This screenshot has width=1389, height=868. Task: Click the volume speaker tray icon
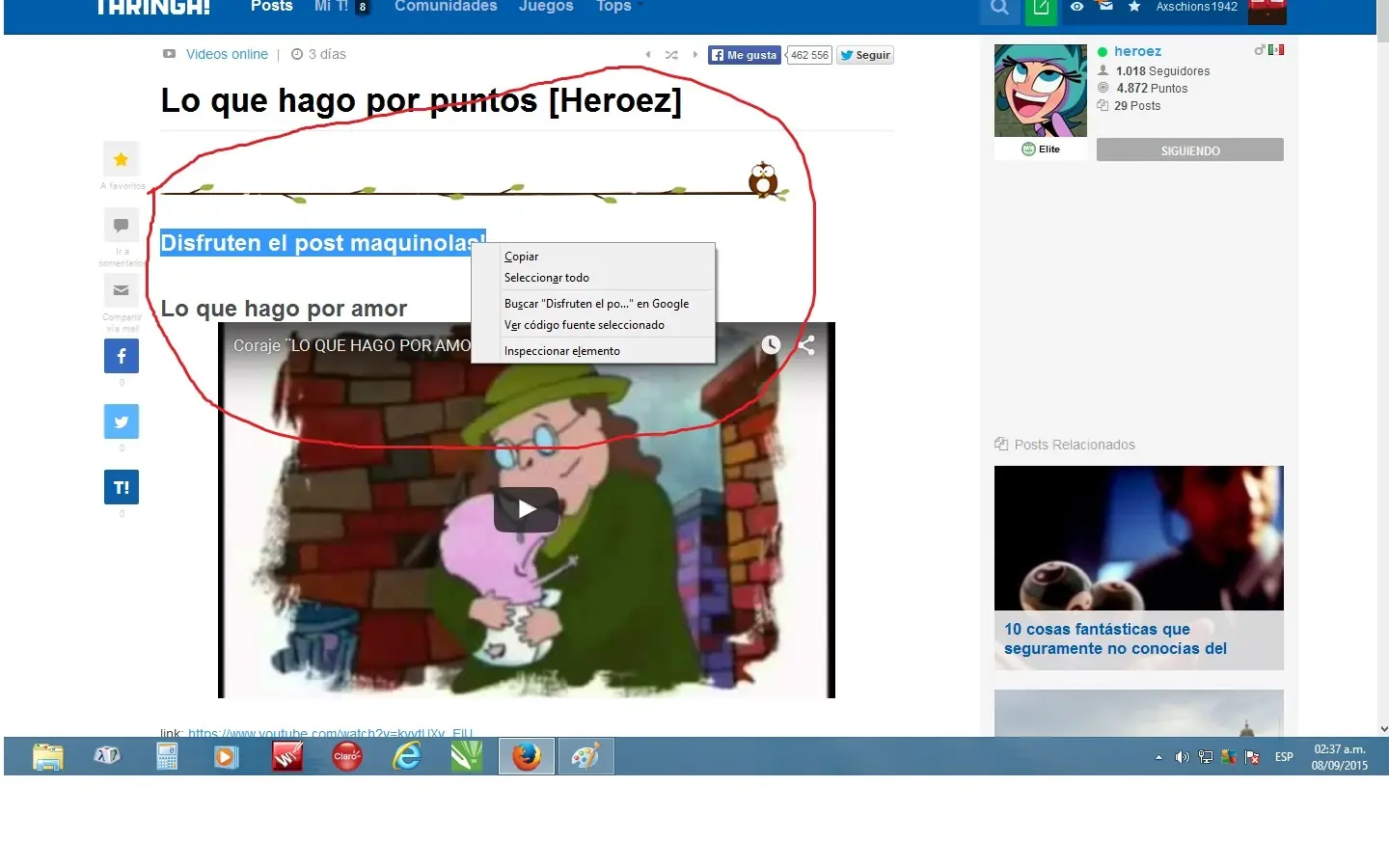1182,758
